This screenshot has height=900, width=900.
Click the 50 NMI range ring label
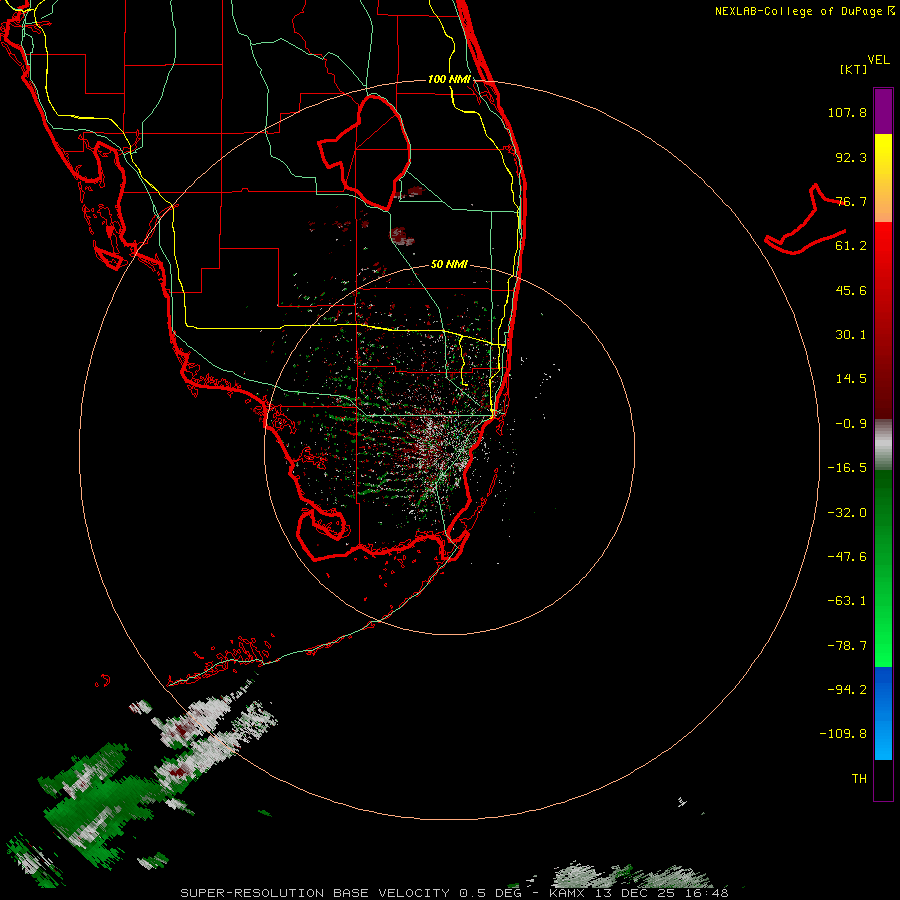449,265
